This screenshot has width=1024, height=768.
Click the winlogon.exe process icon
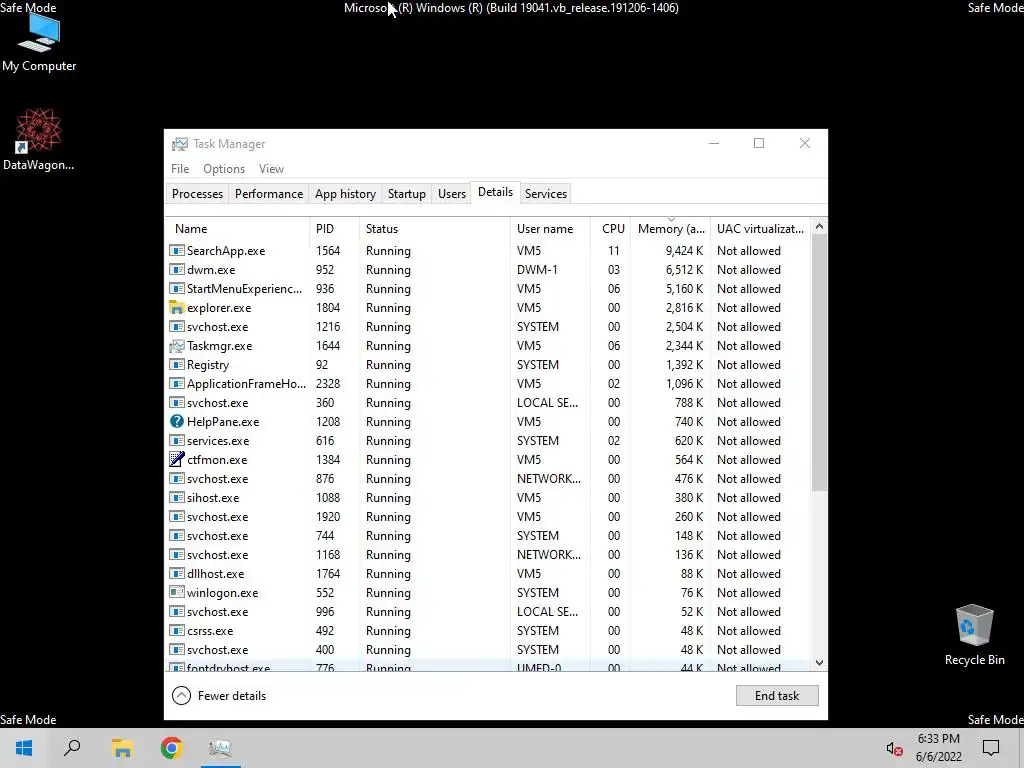(x=176, y=592)
